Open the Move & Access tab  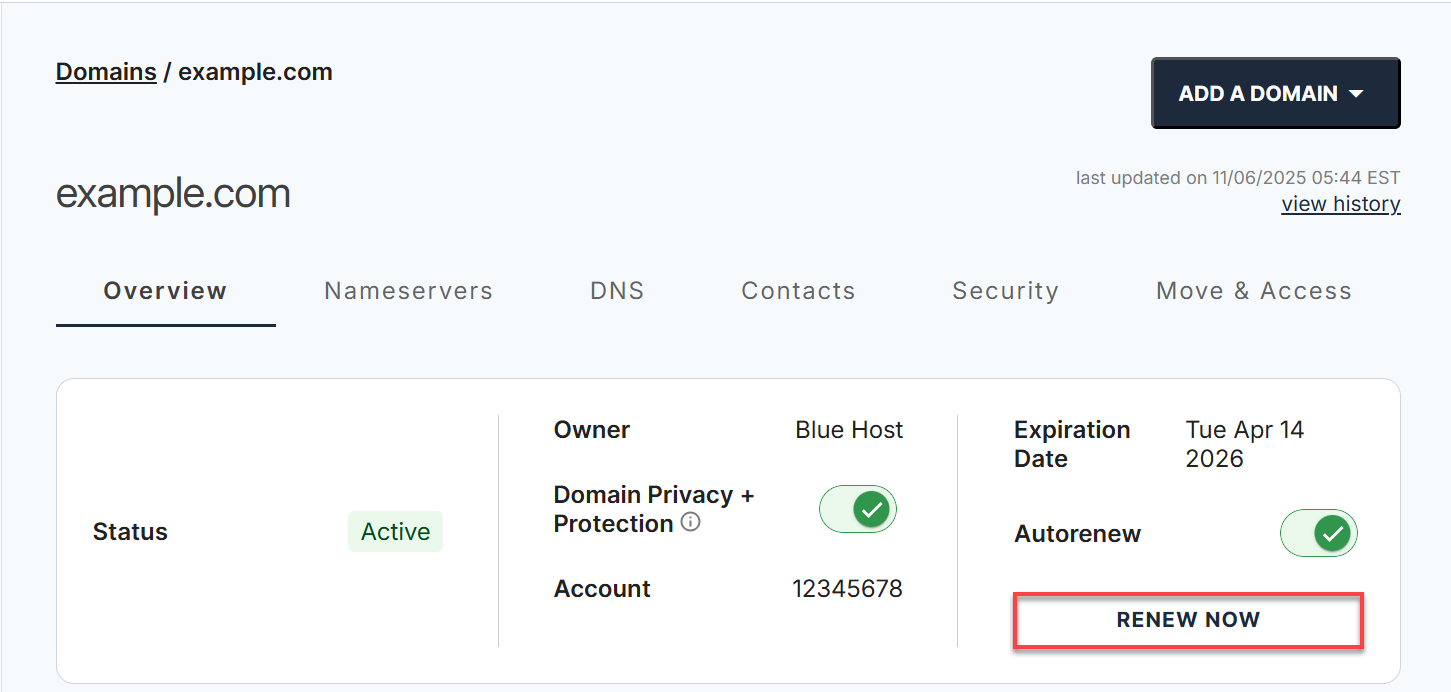point(1253,291)
